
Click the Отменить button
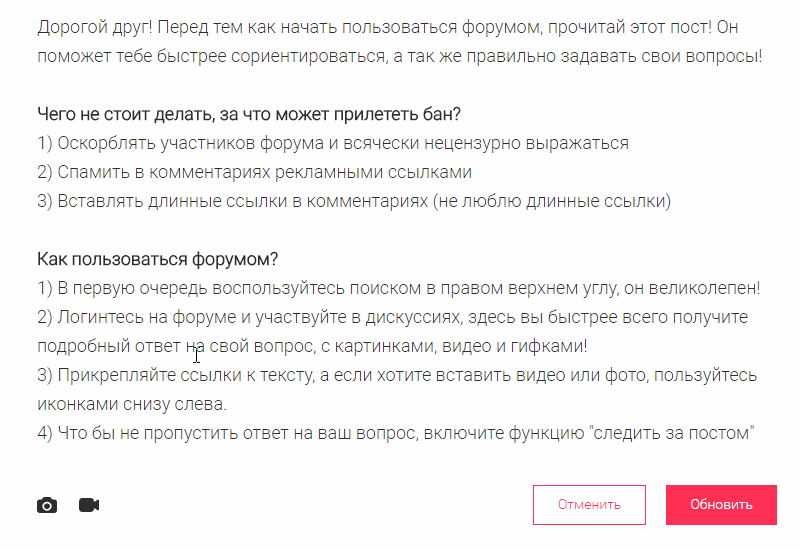(589, 505)
